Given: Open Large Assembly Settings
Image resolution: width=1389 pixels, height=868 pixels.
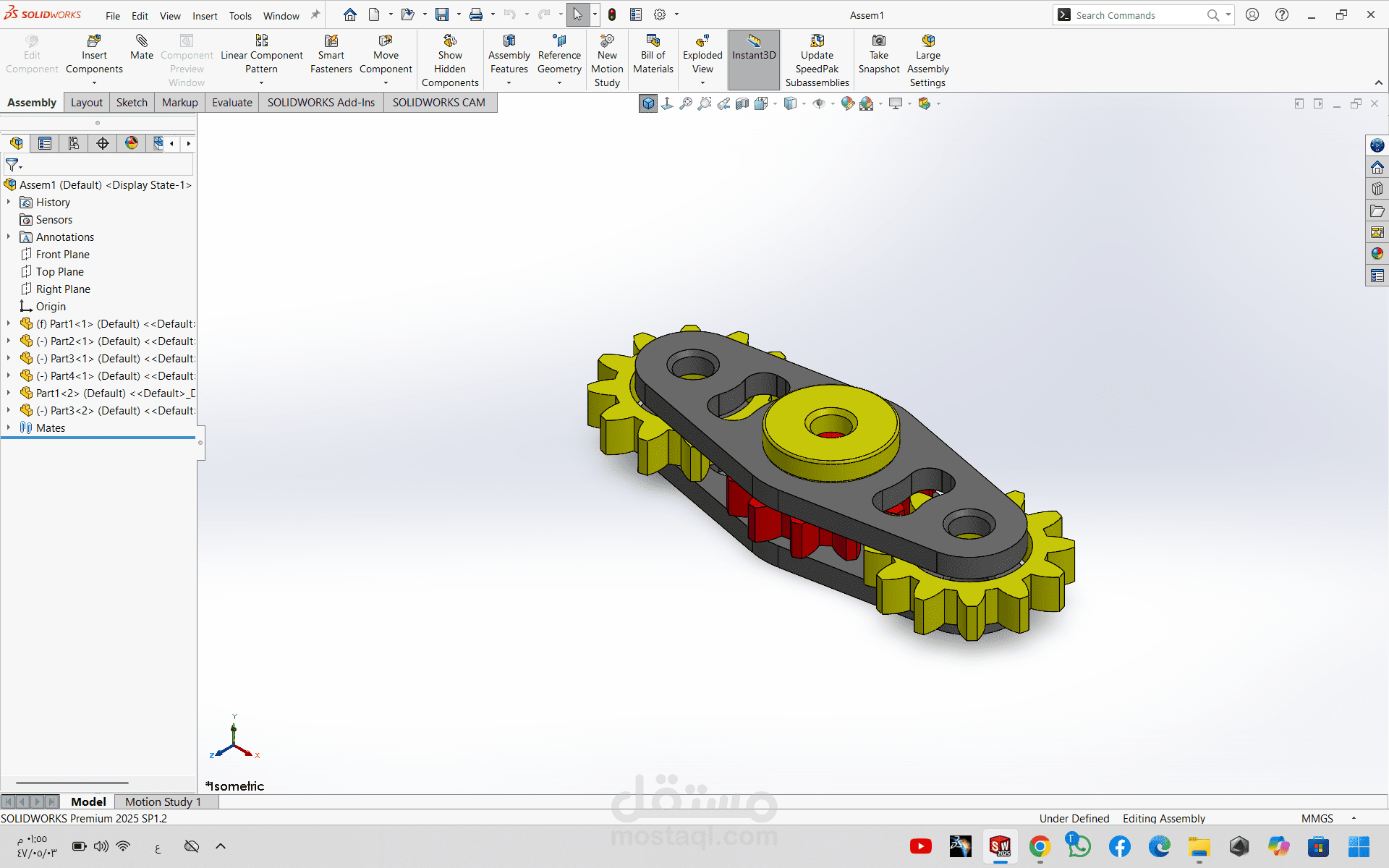Looking at the screenshot, I should pyautogui.click(x=928, y=61).
